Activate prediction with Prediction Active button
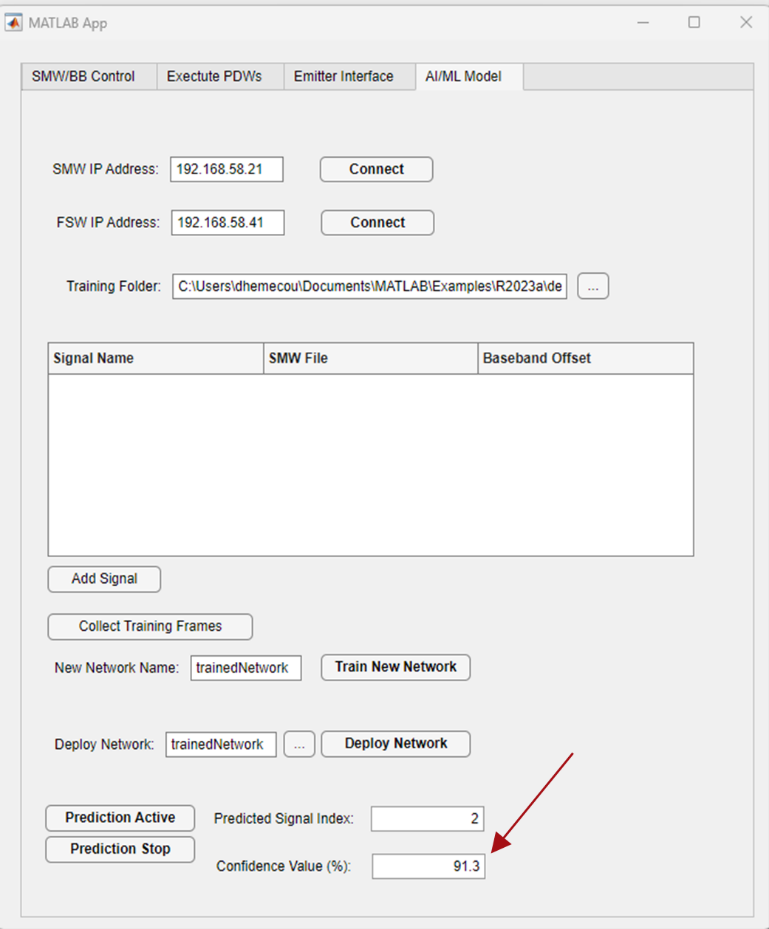This screenshot has height=929, width=769. [x=120, y=818]
